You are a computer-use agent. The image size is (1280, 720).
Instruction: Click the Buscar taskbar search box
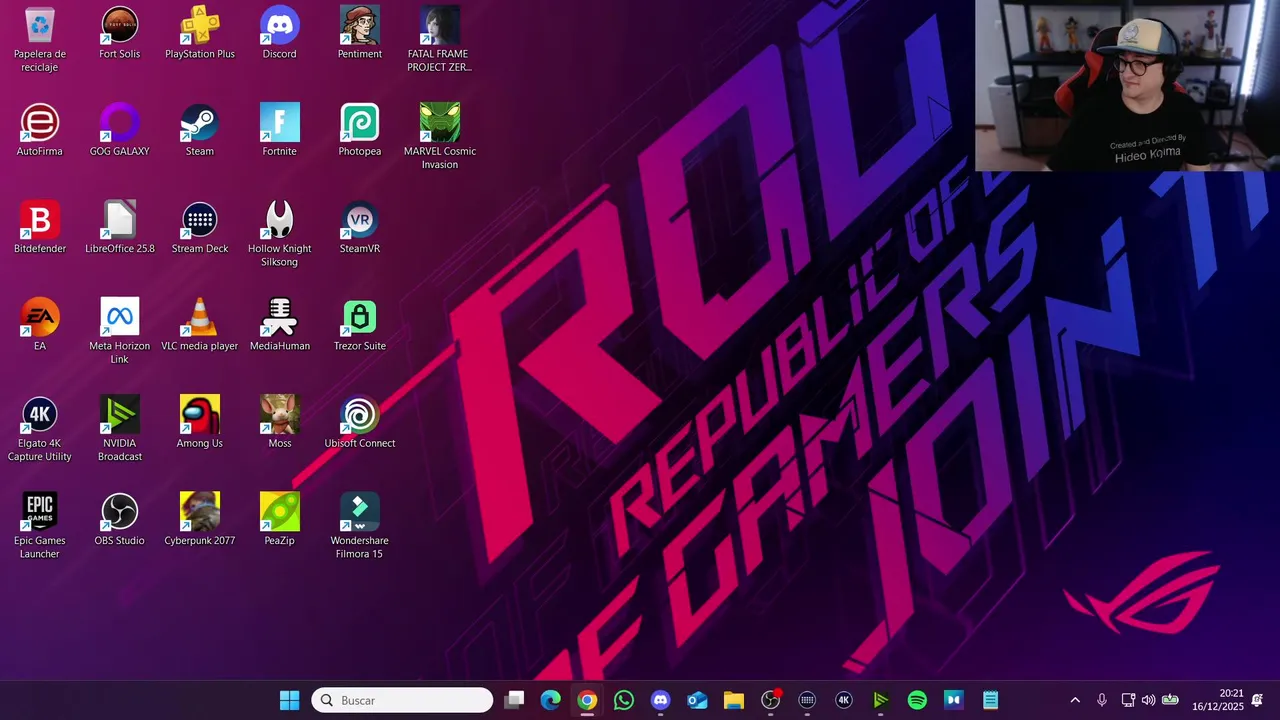402,700
